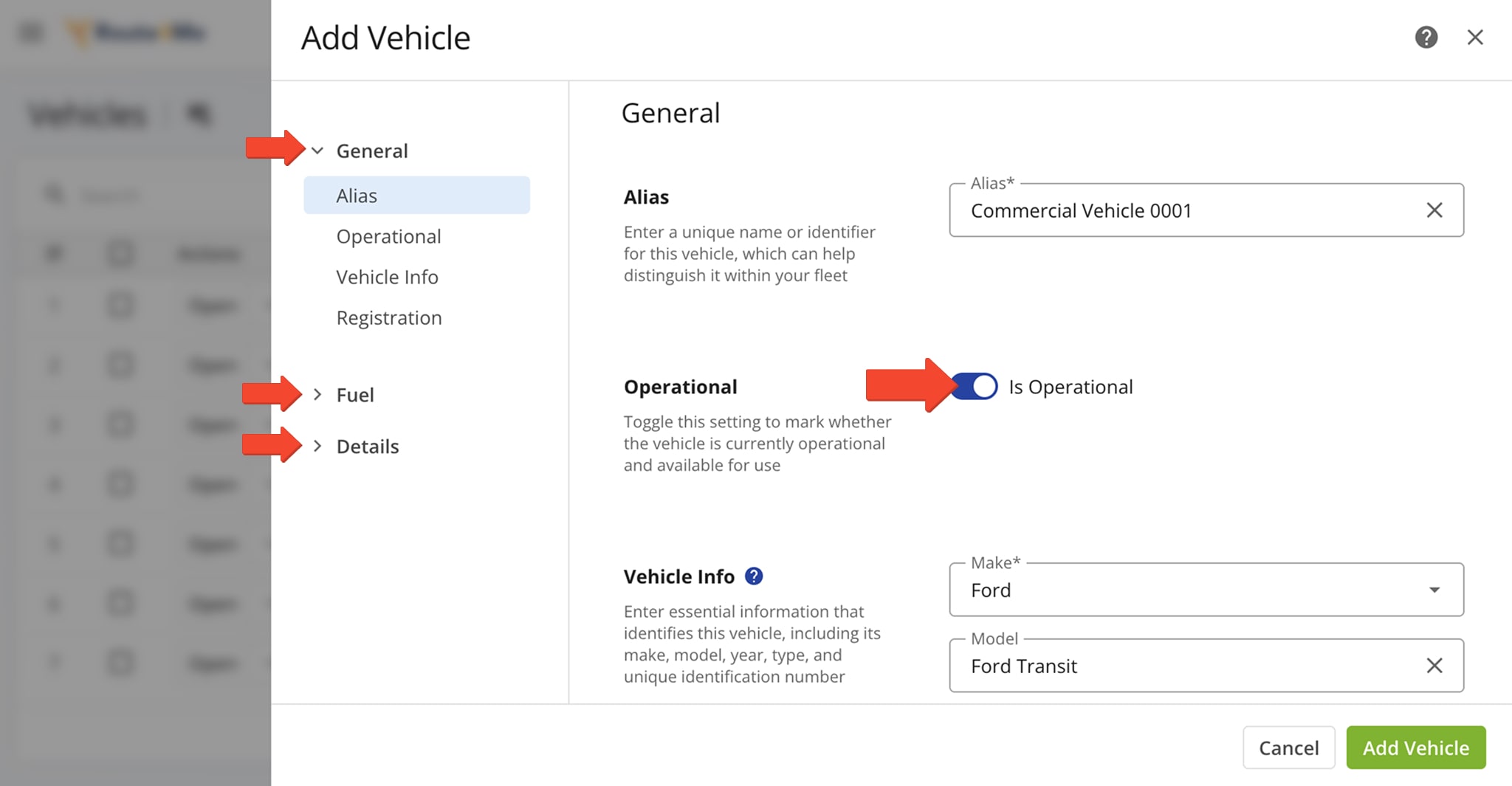Clear the Alias field with X
1512x786 pixels.
point(1434,210)
